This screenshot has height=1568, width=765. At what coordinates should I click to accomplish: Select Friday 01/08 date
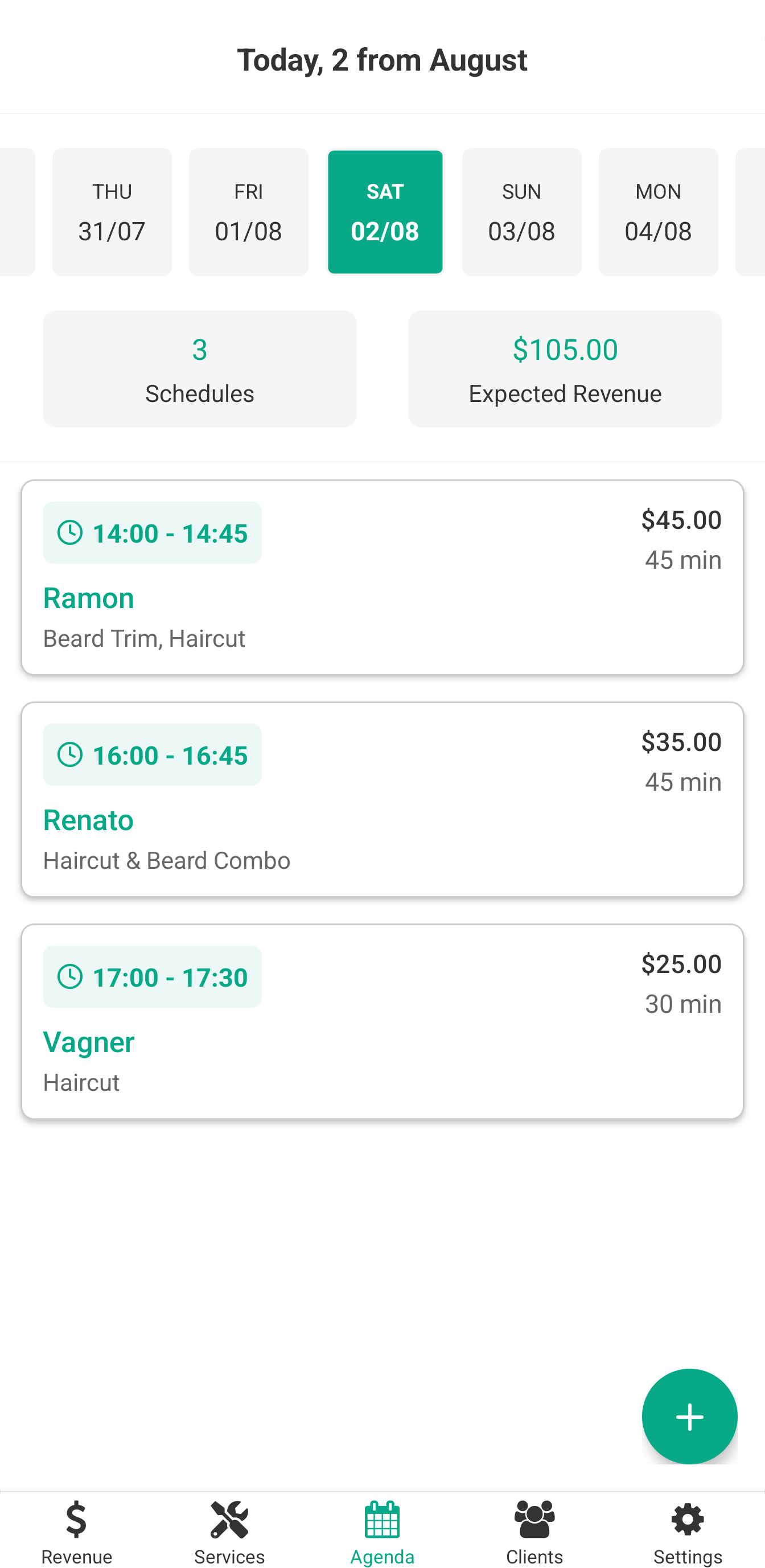248,212
